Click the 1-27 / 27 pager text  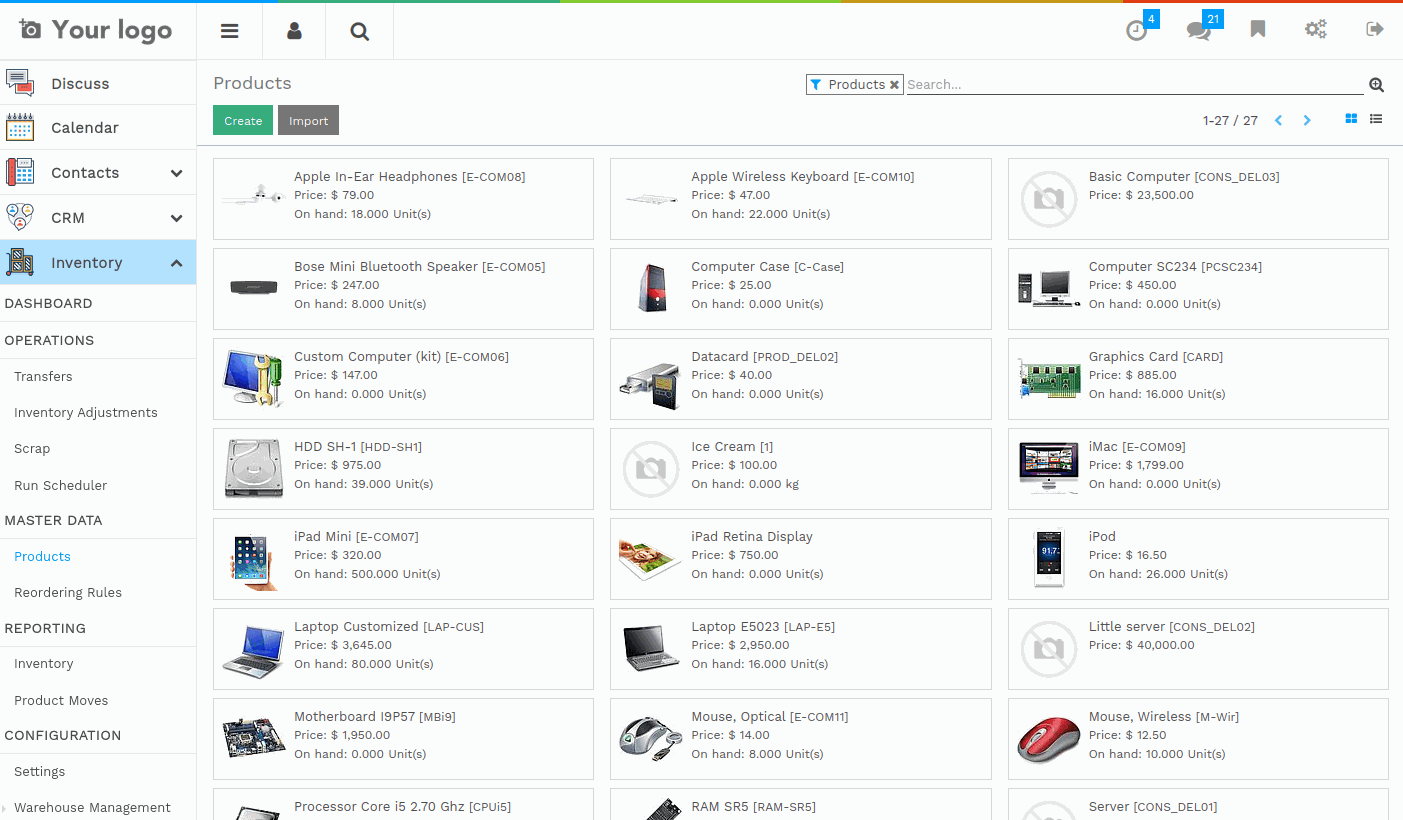point(1230,120)
